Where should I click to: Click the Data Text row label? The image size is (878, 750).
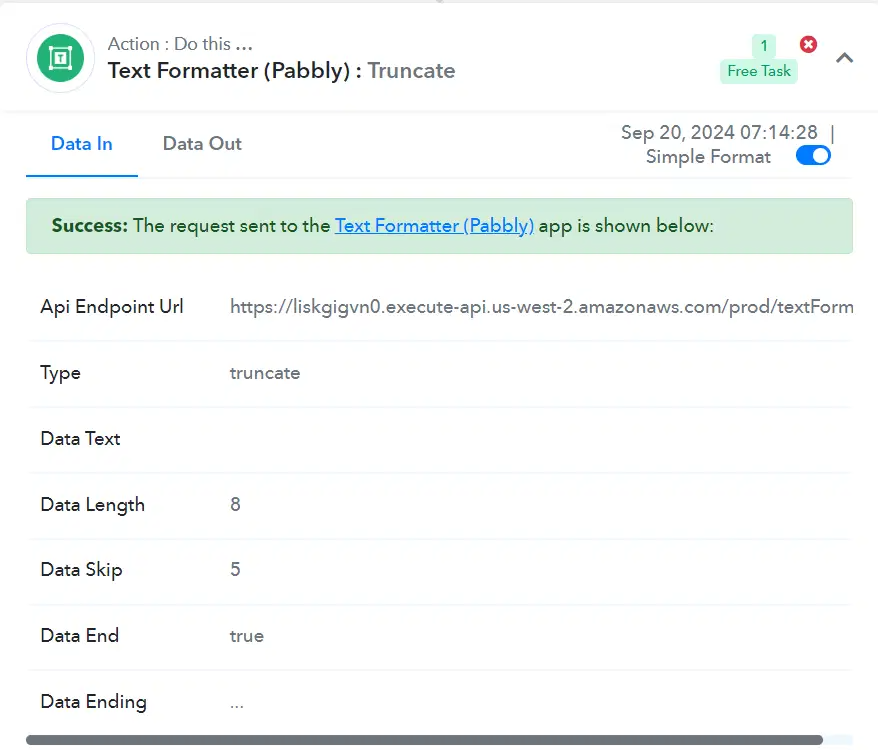click(x=80, y=439)
